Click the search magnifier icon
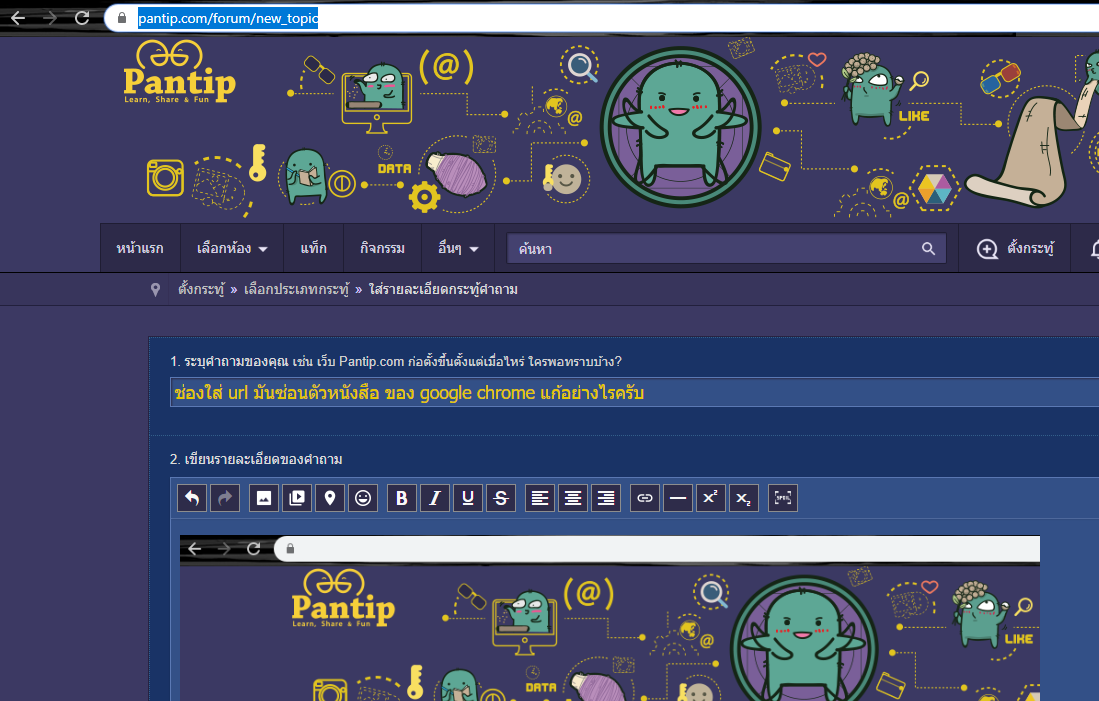The height and width of the screenshot is (701, 1099). (929, 249)
